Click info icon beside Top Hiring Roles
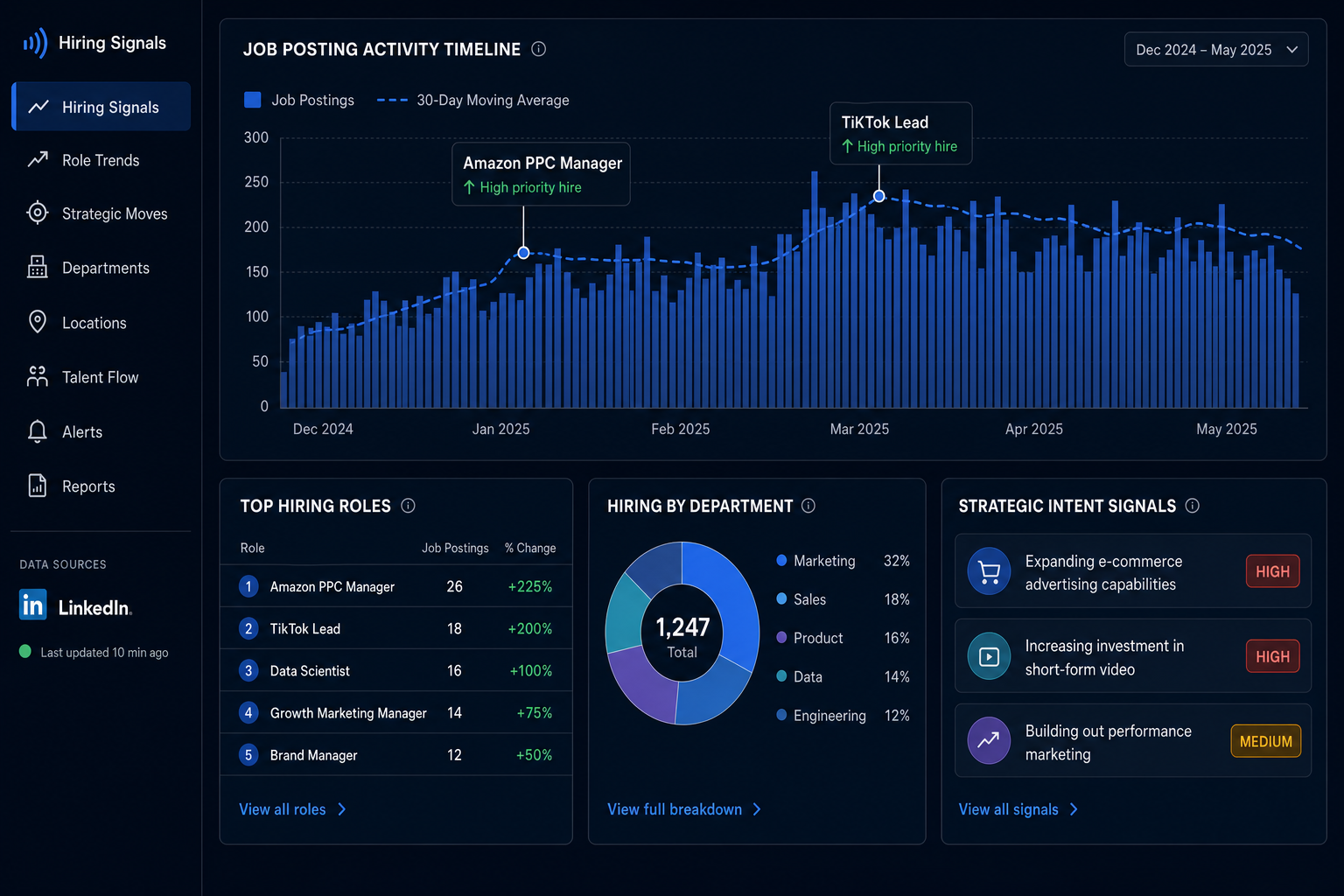This screenshot has height=896, width=1344. (408, 506)
